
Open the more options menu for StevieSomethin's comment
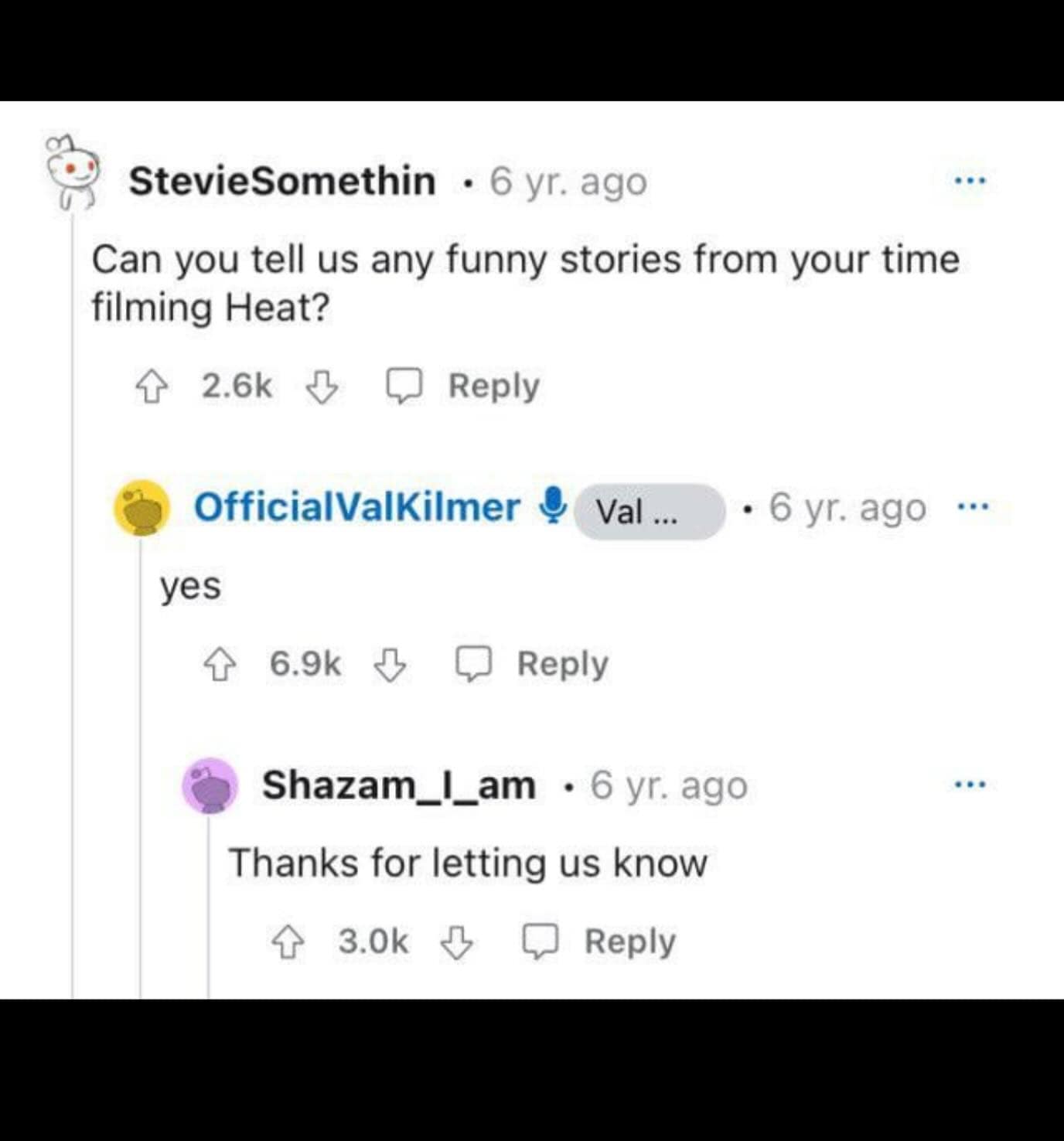click(x=970, y=181)
